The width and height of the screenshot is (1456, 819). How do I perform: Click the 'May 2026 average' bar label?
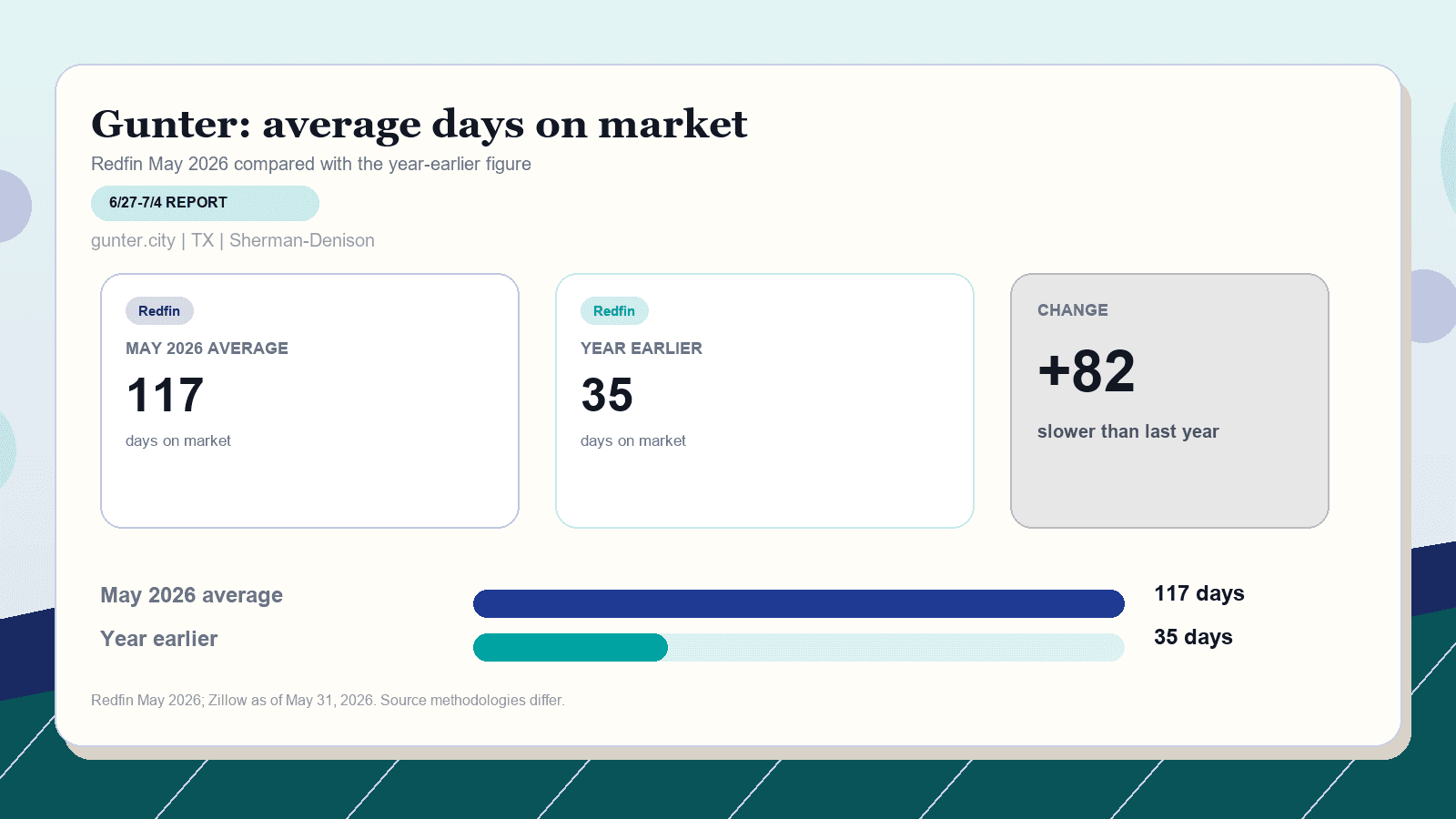click(x=191, y=595)
